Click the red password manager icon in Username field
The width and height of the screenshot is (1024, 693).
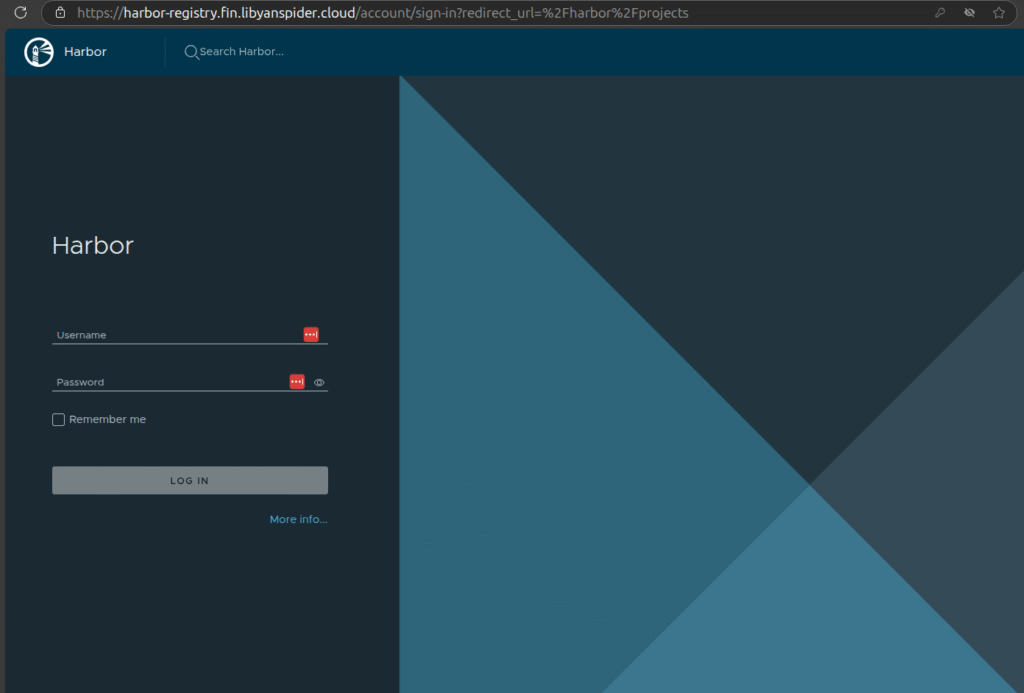pyautogui.click(x=311, y=334)
